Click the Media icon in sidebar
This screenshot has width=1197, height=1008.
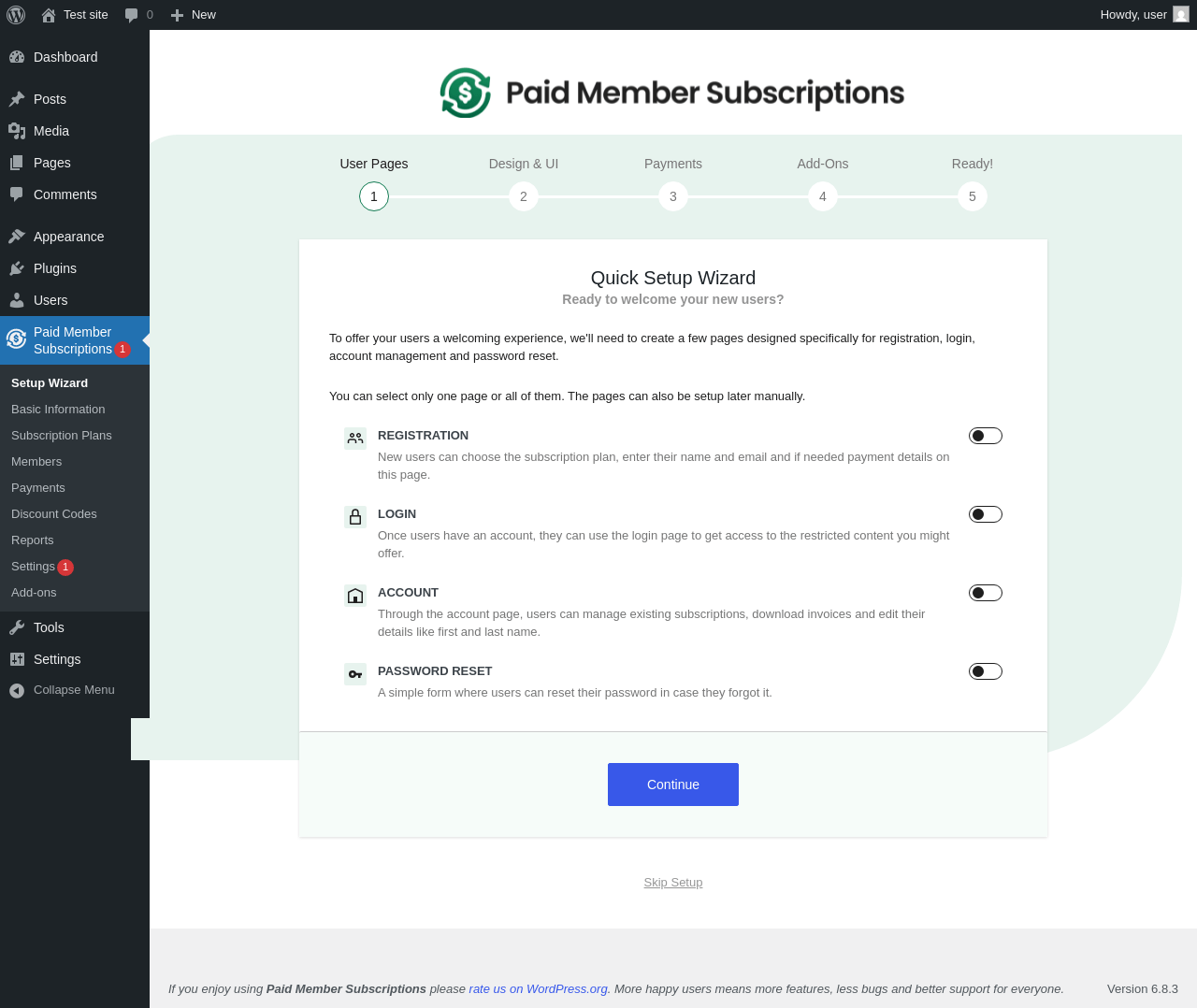pos(17,131)
